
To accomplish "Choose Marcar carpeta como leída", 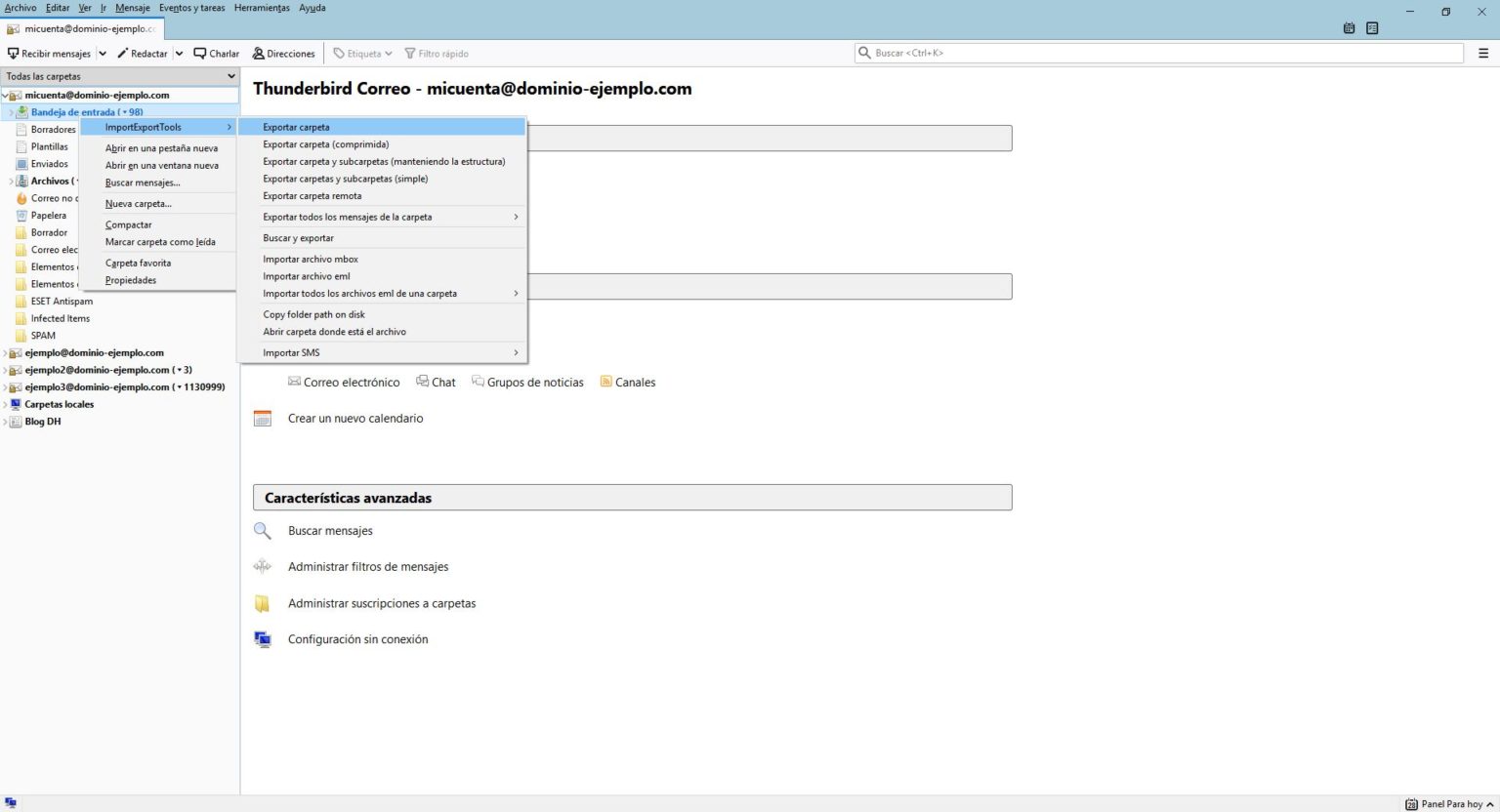I will [x=158, y=242].
